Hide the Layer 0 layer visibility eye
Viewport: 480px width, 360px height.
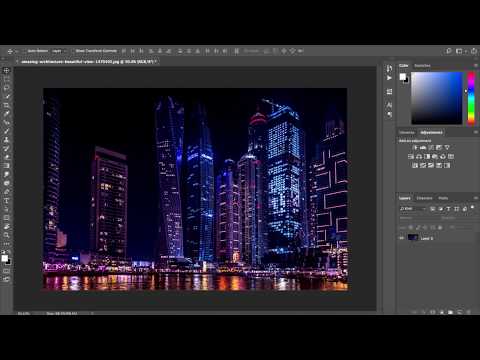click(402, 238)
